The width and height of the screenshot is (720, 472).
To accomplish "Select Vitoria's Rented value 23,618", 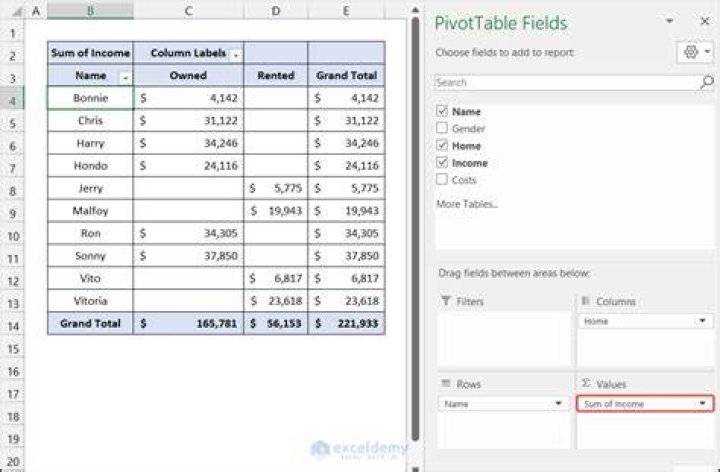I will (276, 301).
